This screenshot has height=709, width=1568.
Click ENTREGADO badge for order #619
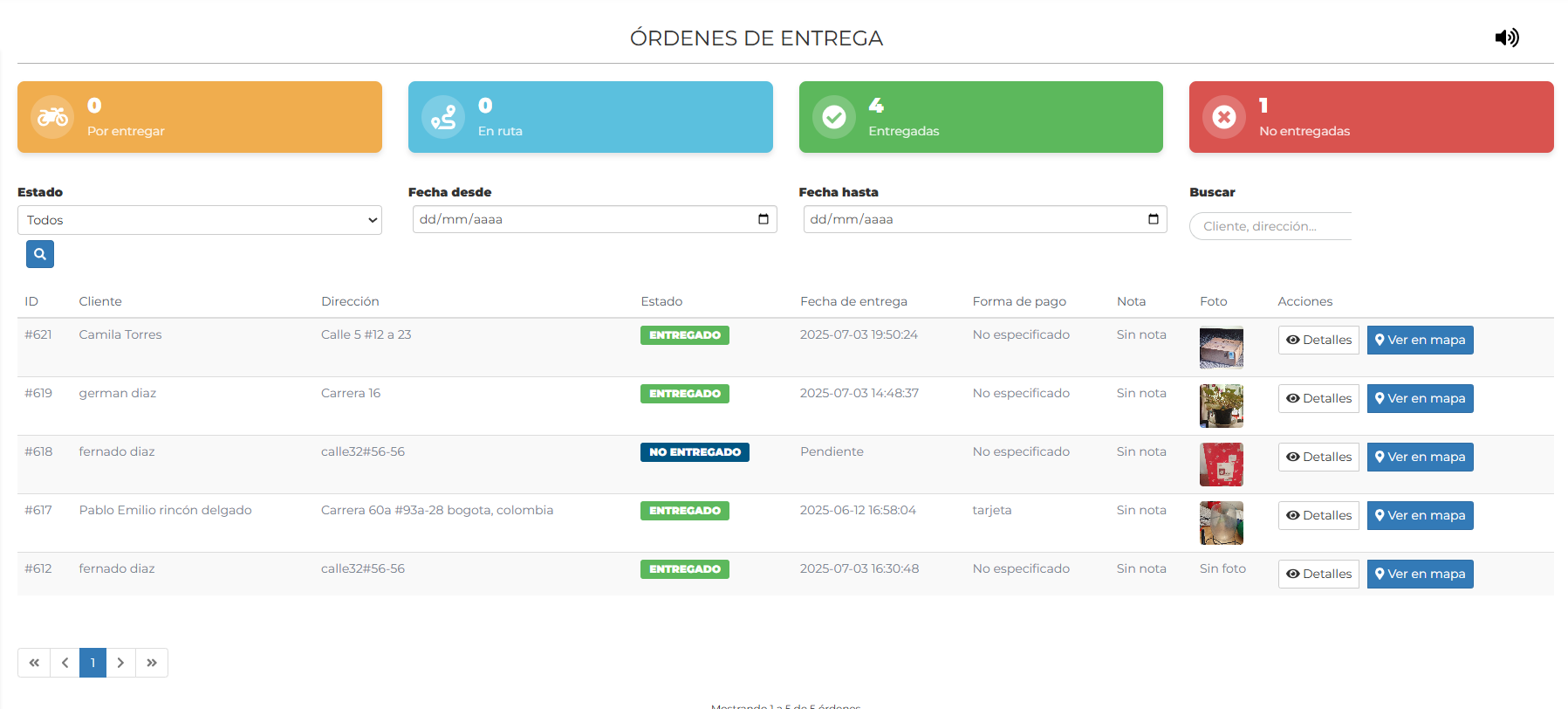click(x=685, y=394)
